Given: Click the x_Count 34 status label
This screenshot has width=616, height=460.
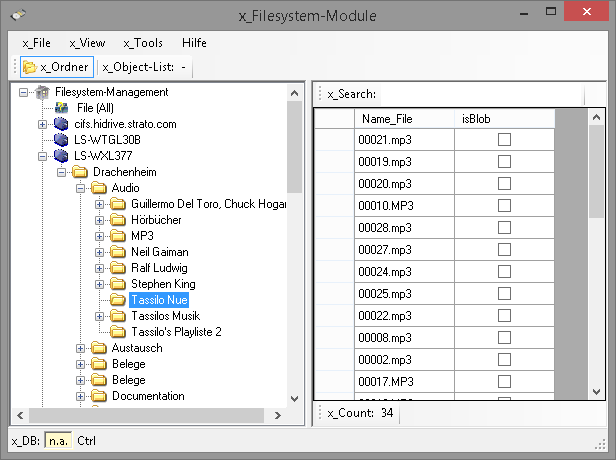Looking at the screenshot, I should (x=360, y=413).
